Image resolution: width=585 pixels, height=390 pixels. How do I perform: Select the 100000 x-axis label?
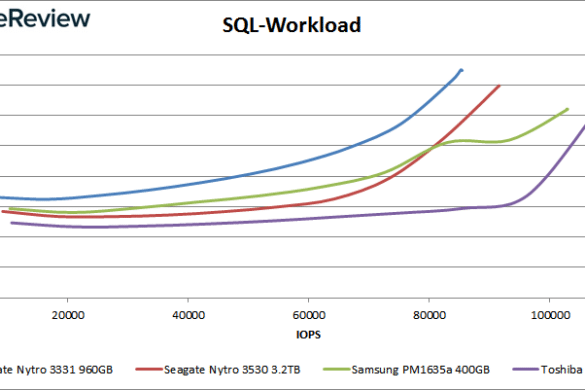coord(550,315)
